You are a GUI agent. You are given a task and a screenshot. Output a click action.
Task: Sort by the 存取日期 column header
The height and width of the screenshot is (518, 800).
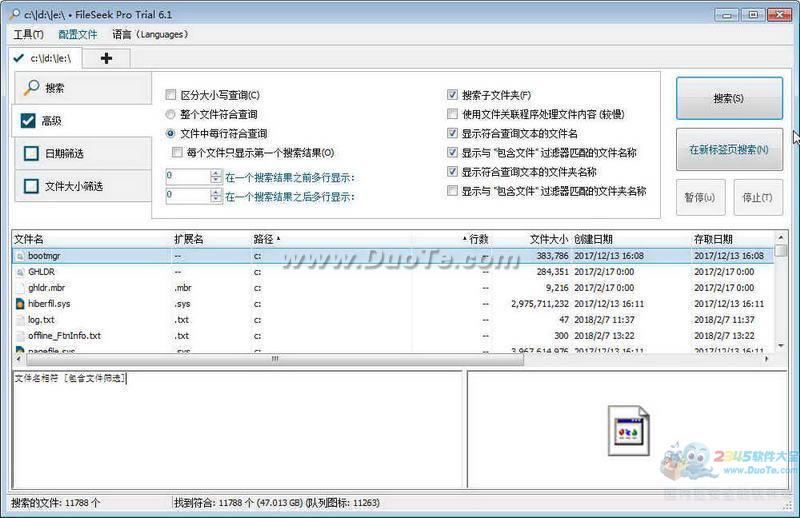[713, 239]
